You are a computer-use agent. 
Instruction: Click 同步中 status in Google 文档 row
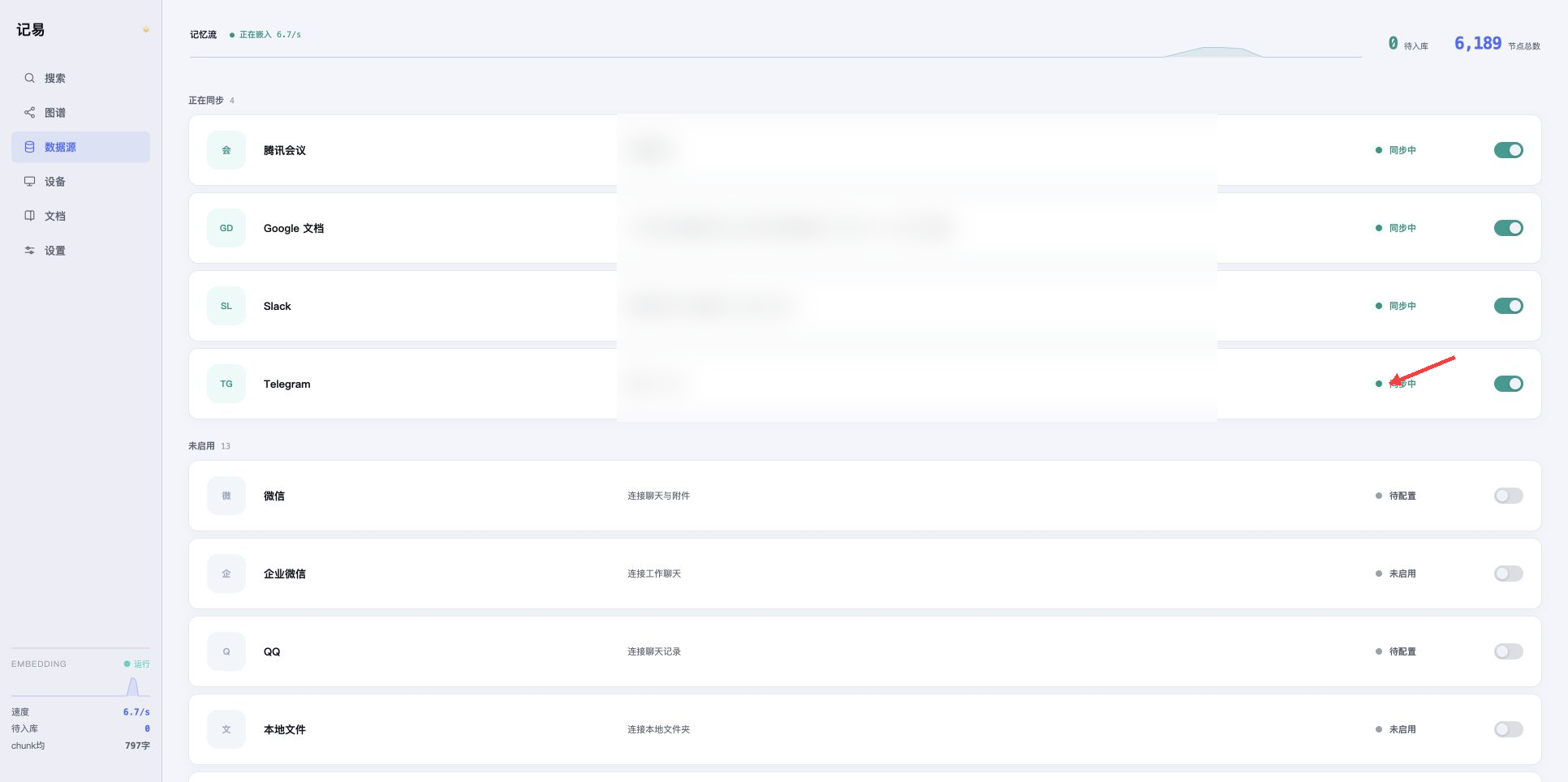click(x=1396, y=228)
